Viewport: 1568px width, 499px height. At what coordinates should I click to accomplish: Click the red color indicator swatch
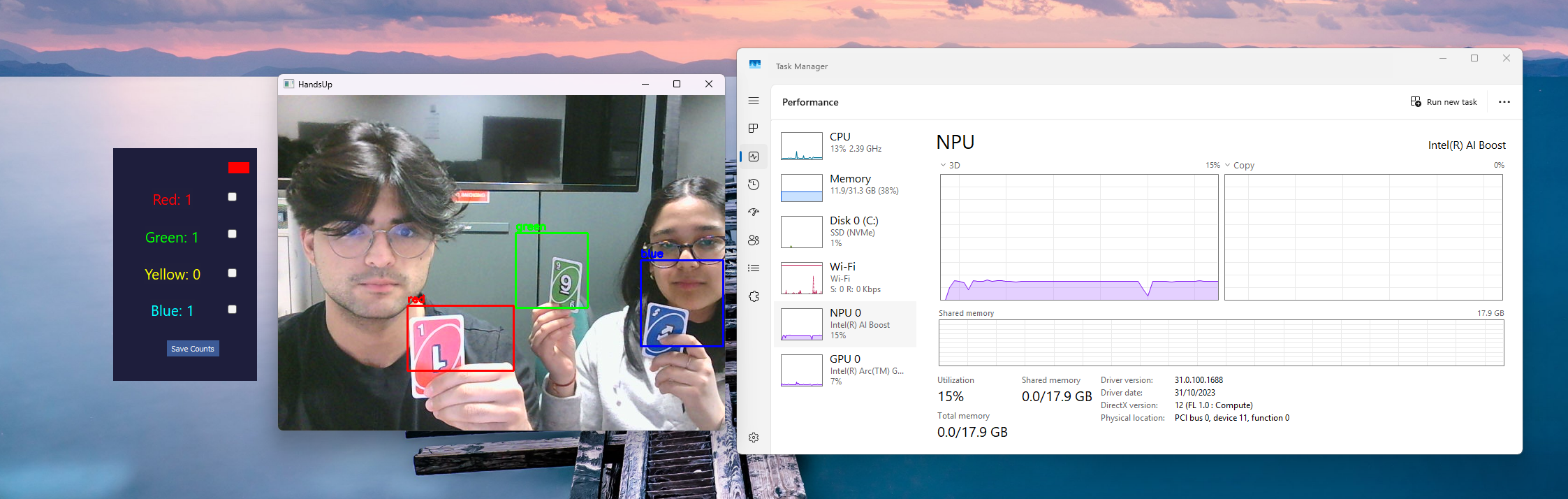coord(239,168)
